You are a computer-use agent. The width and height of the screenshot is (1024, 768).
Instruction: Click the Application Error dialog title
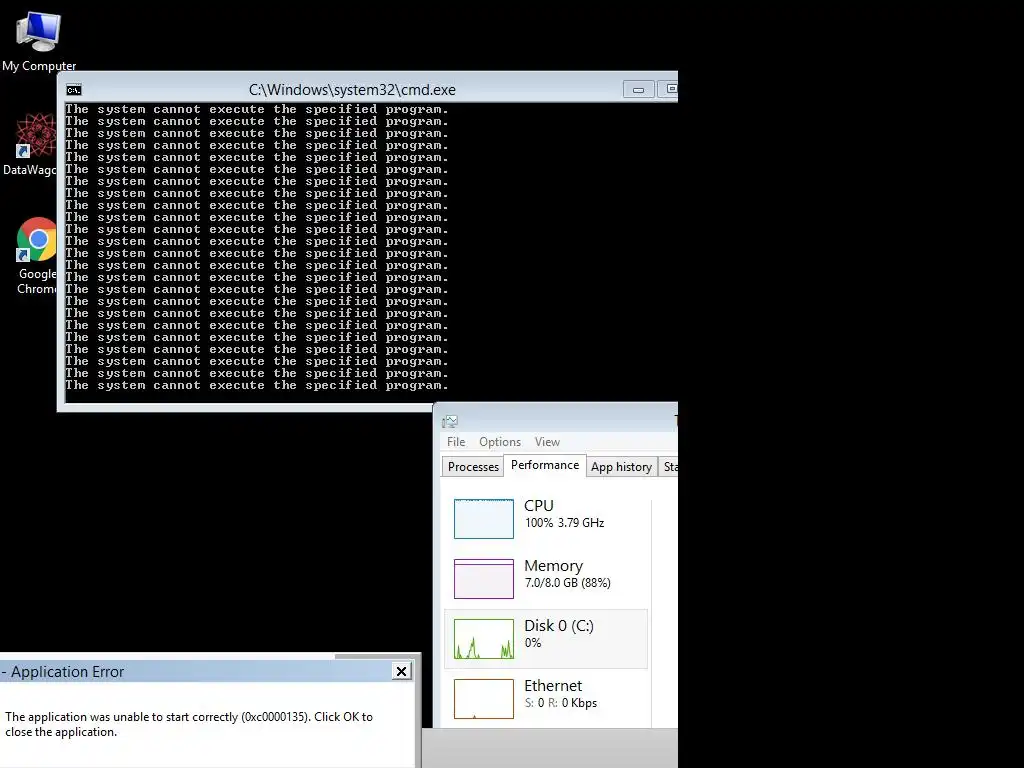[x=63, y=671]
